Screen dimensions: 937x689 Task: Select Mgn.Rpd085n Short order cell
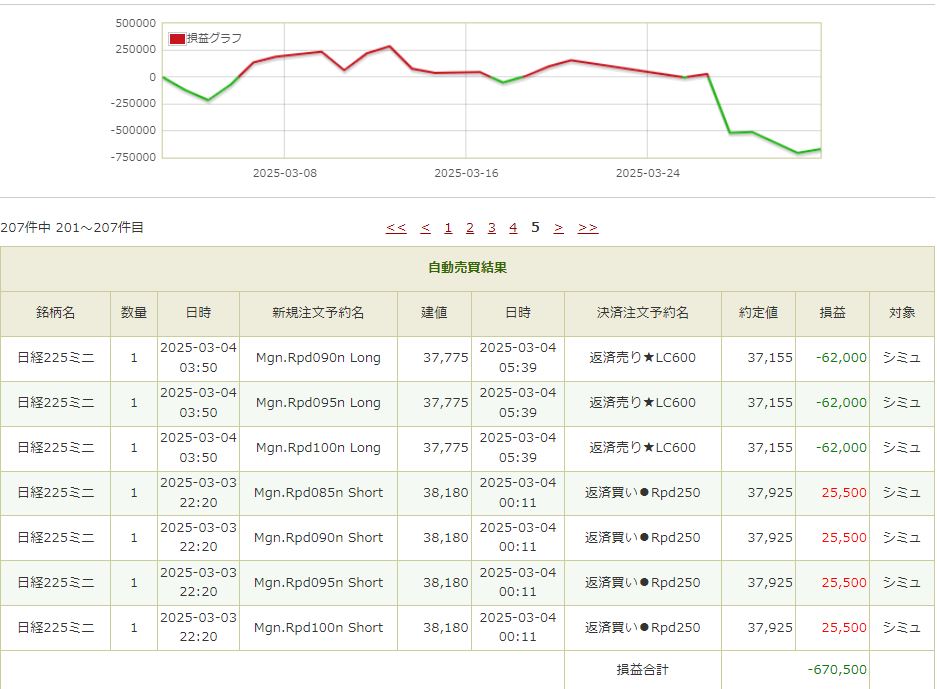(x=318, y=493)
